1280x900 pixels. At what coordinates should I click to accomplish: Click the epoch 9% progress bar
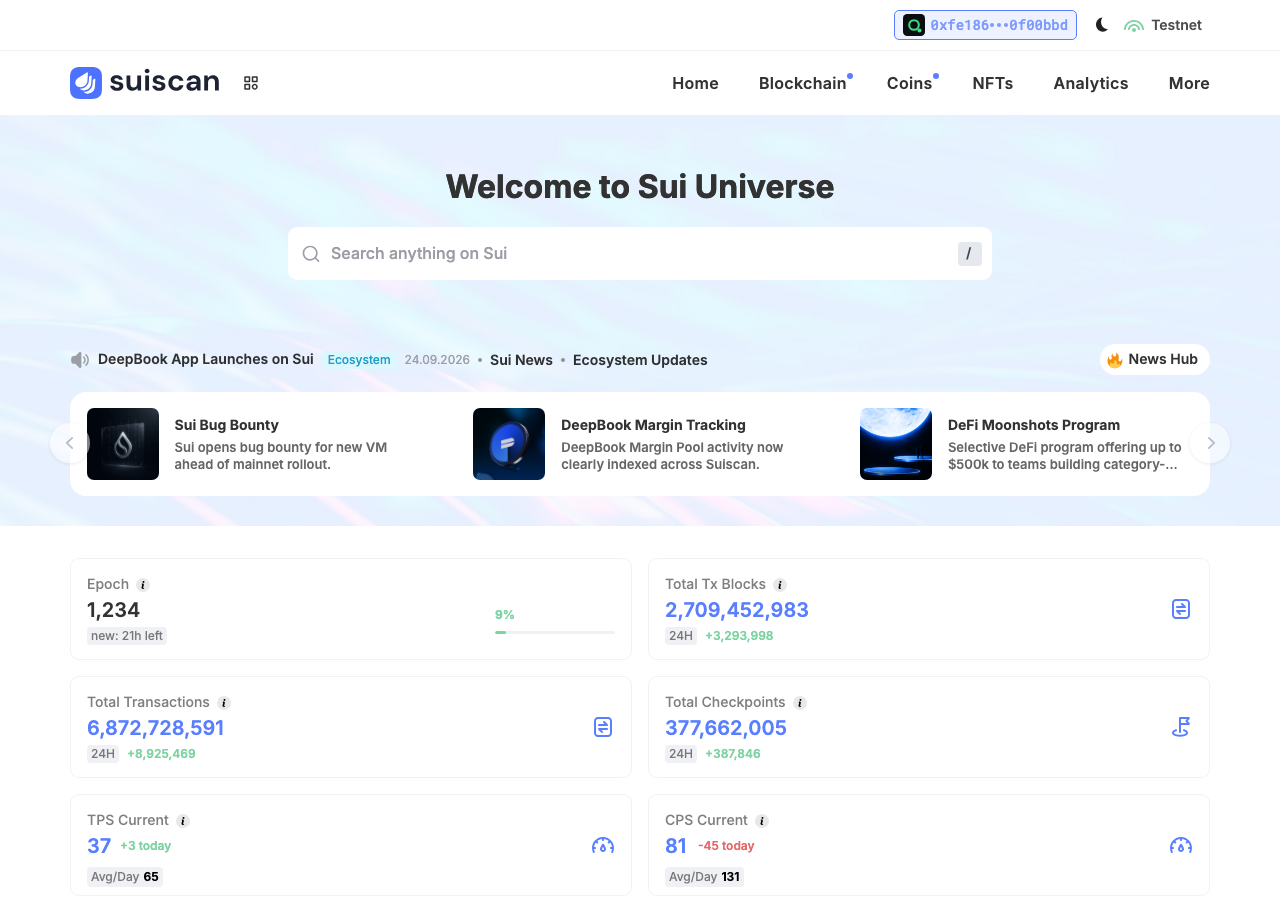555,632
